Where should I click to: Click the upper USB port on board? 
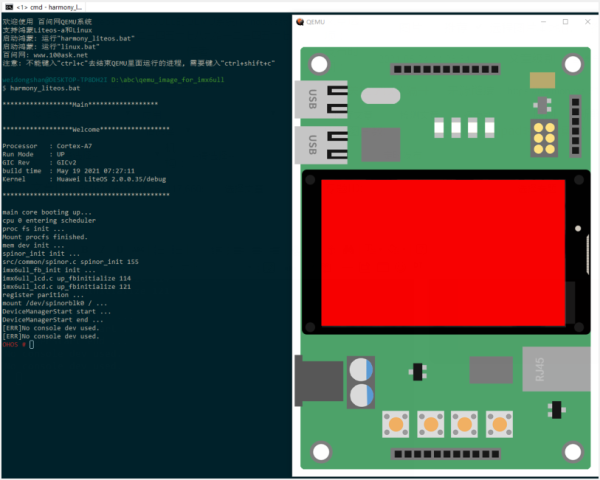(x=321, y=99)
